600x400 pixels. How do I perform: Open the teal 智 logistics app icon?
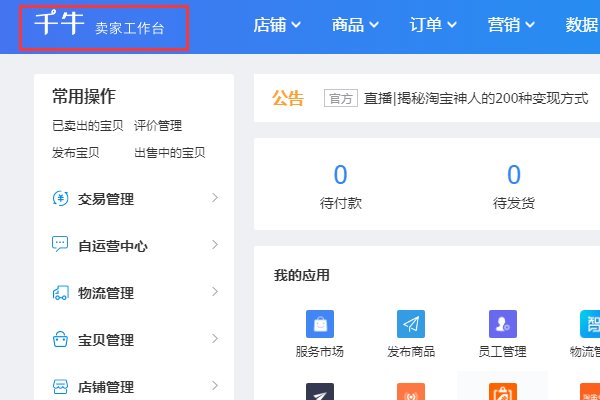click(x=590, y=324)
